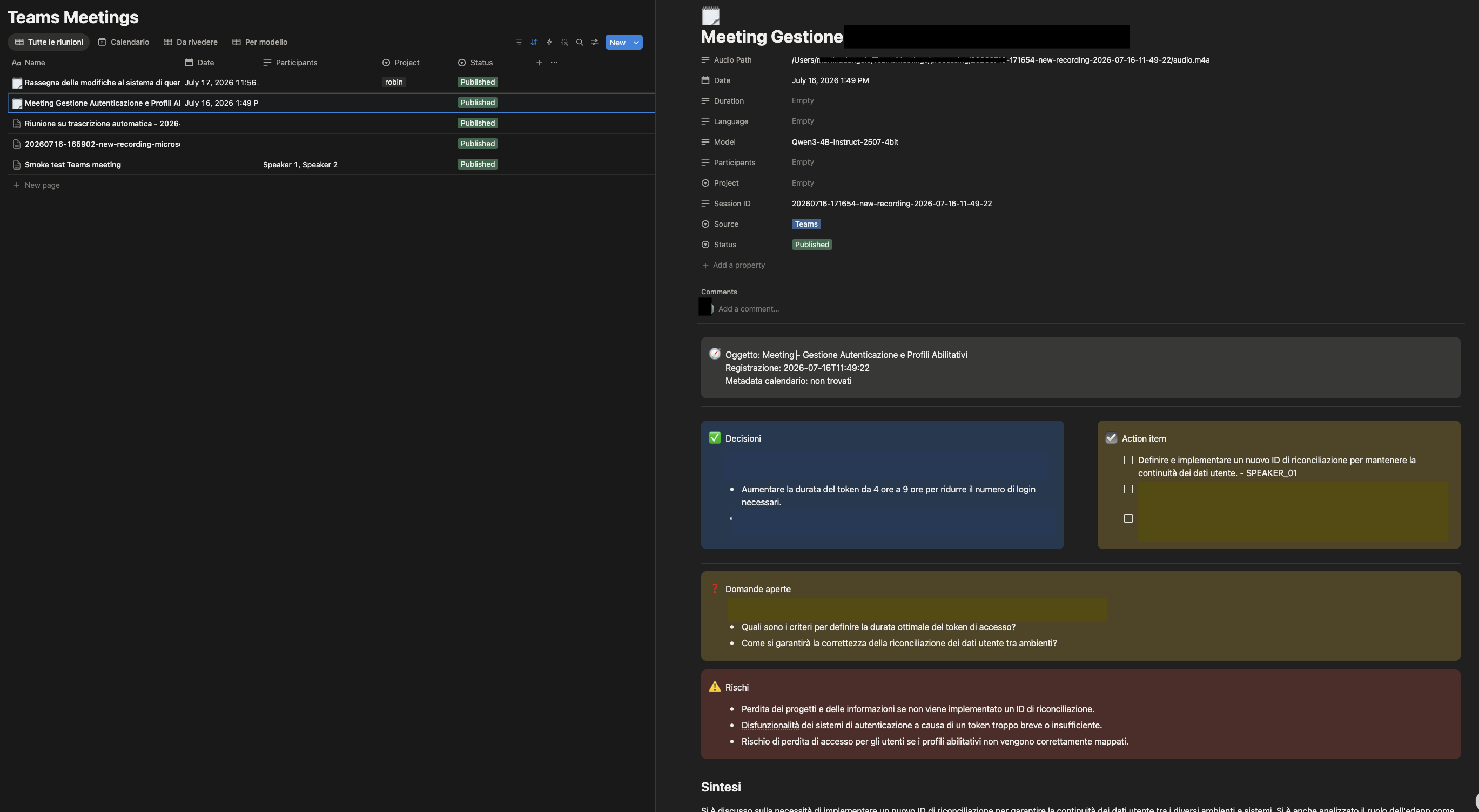This screenshot has width=1479, height=812.
Task: Open the Rassegna delle modifiche row
Action: pyautogui.click(x=102, y=83)
